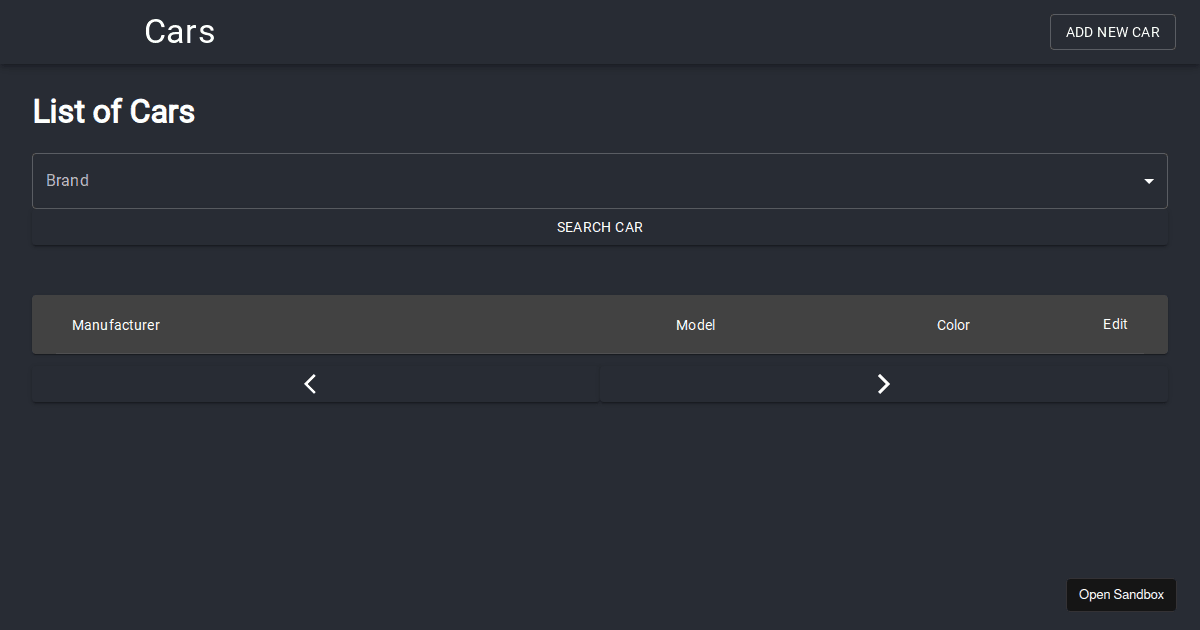Viewport: 1200px width, 630px height.
Task: Go to the next page of cars
Action: click(884, 384)
